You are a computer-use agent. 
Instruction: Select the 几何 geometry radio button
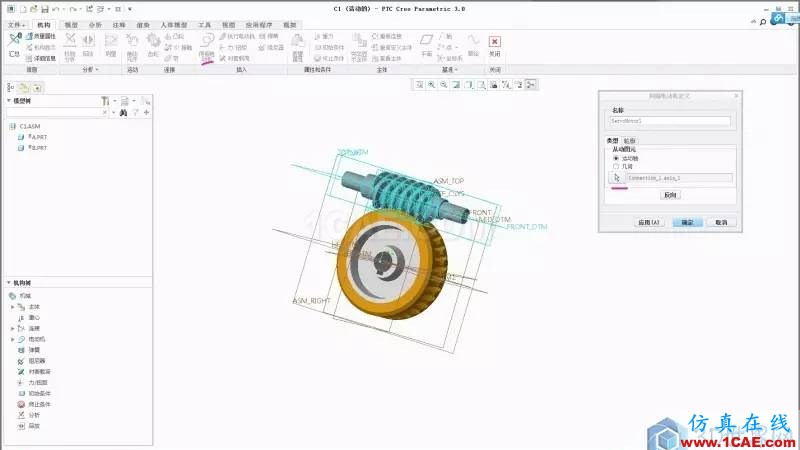(616, 167)
